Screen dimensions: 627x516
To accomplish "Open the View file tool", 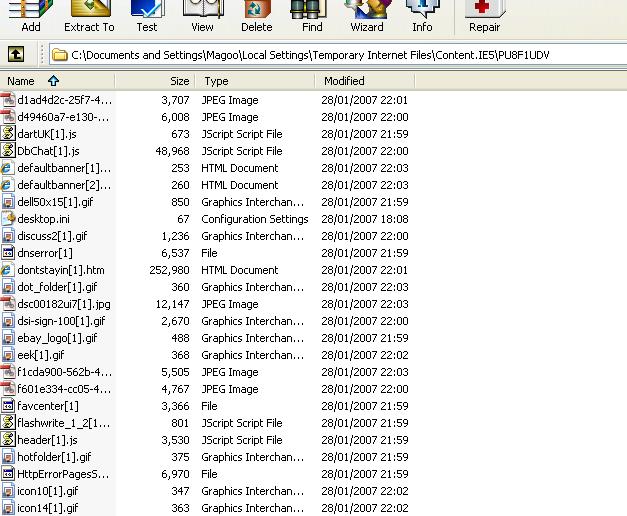I will point(202,14).
